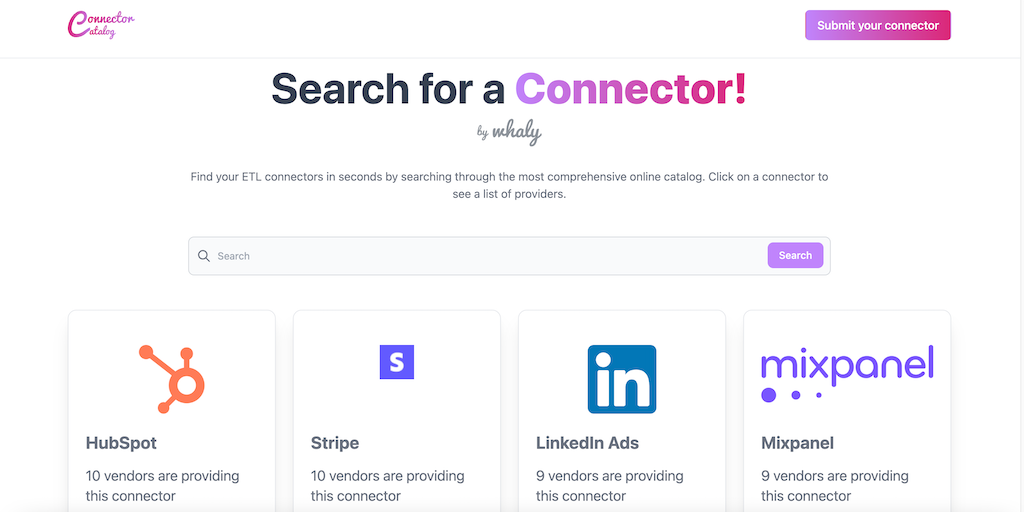This screenshot has height=512, width=1024.
Task: Click the LinkedIn Ads logo
Action: click(x=622, y=379)
